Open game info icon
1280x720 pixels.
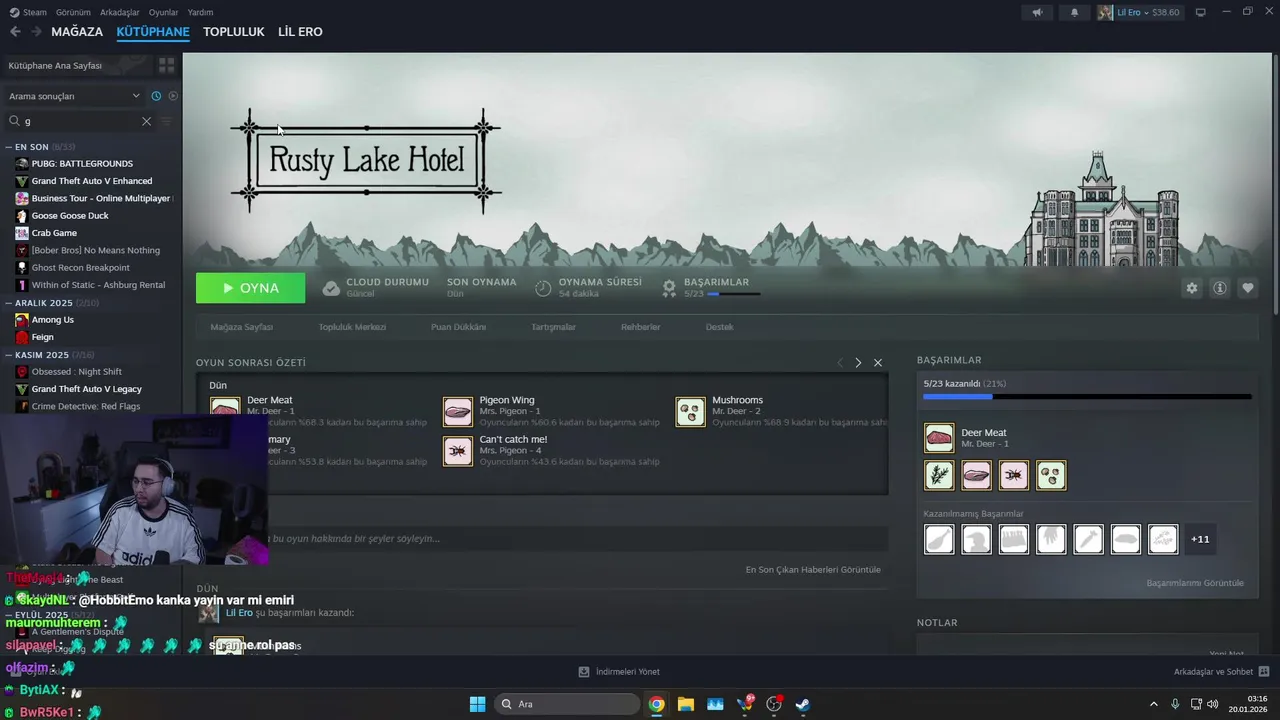coord(1219,288)
